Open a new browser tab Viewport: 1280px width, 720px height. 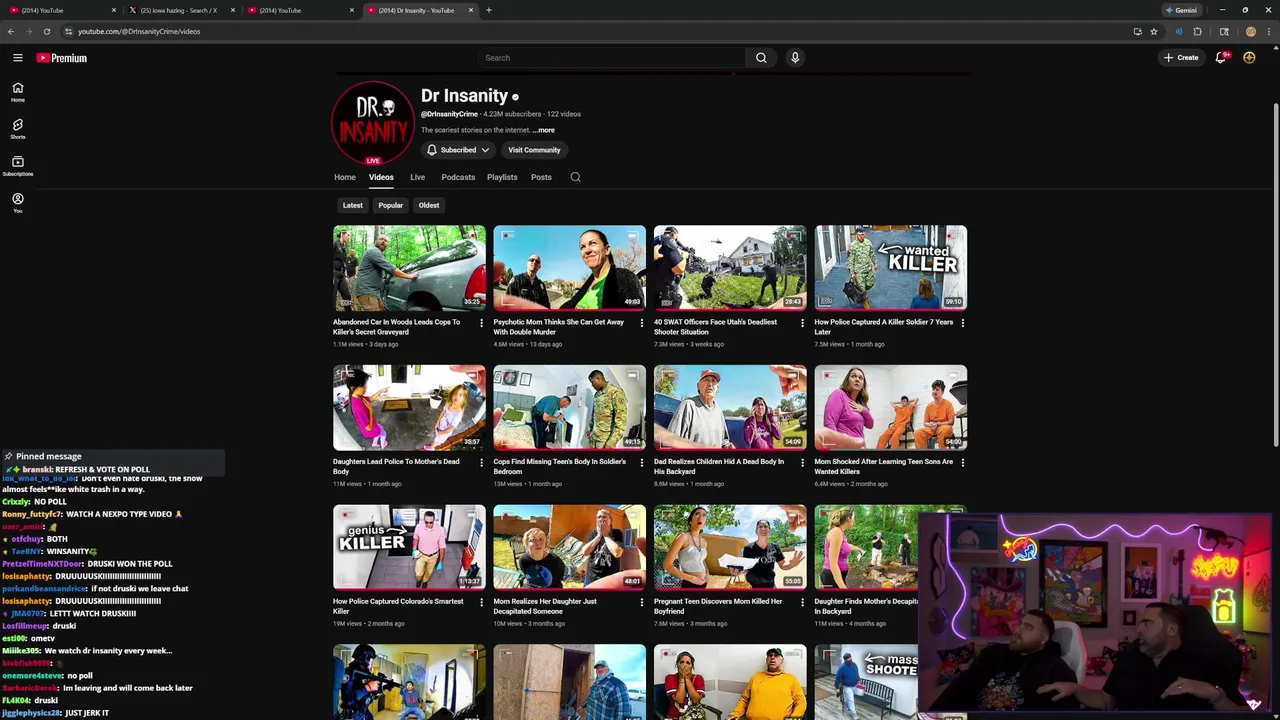pos(489,10)
